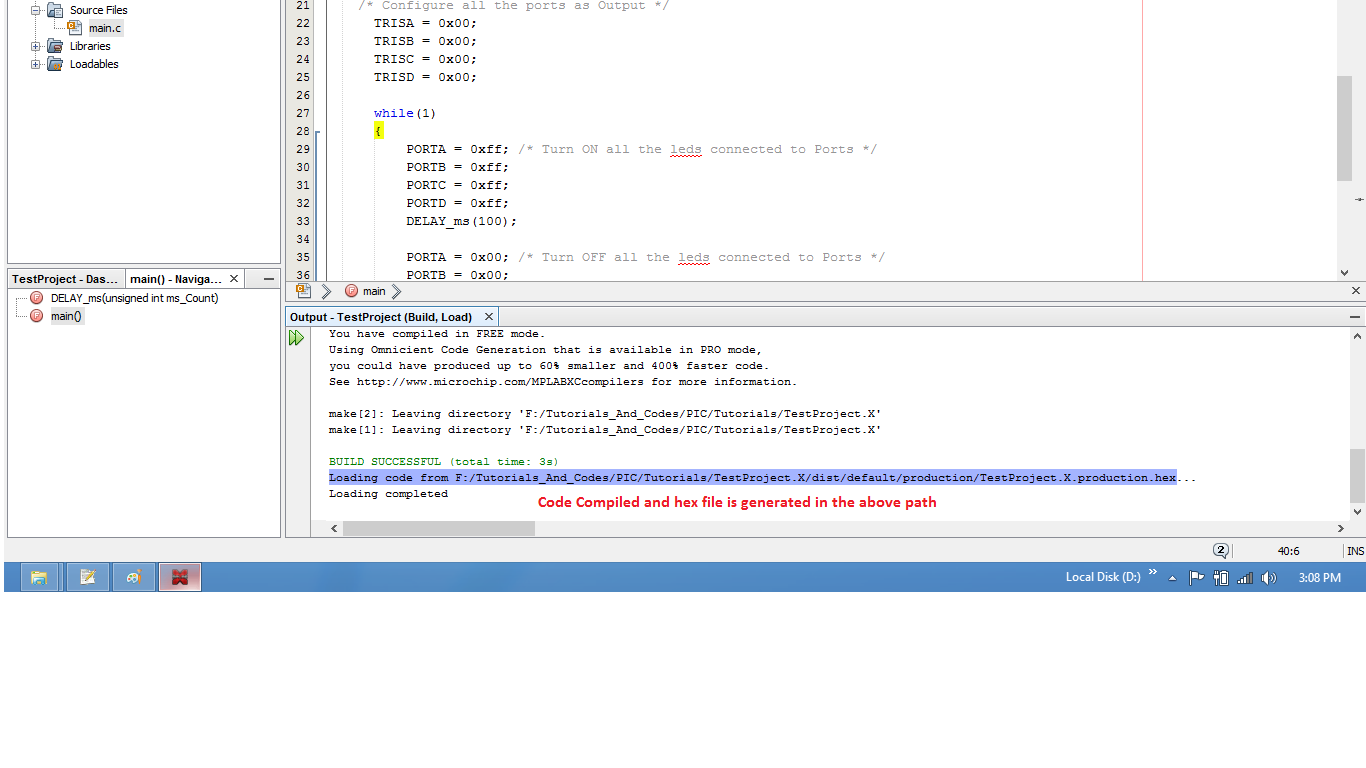Click the highlighted opening brace on line 28
This screenshot has height=768, width=1366.
coord(378,131)
